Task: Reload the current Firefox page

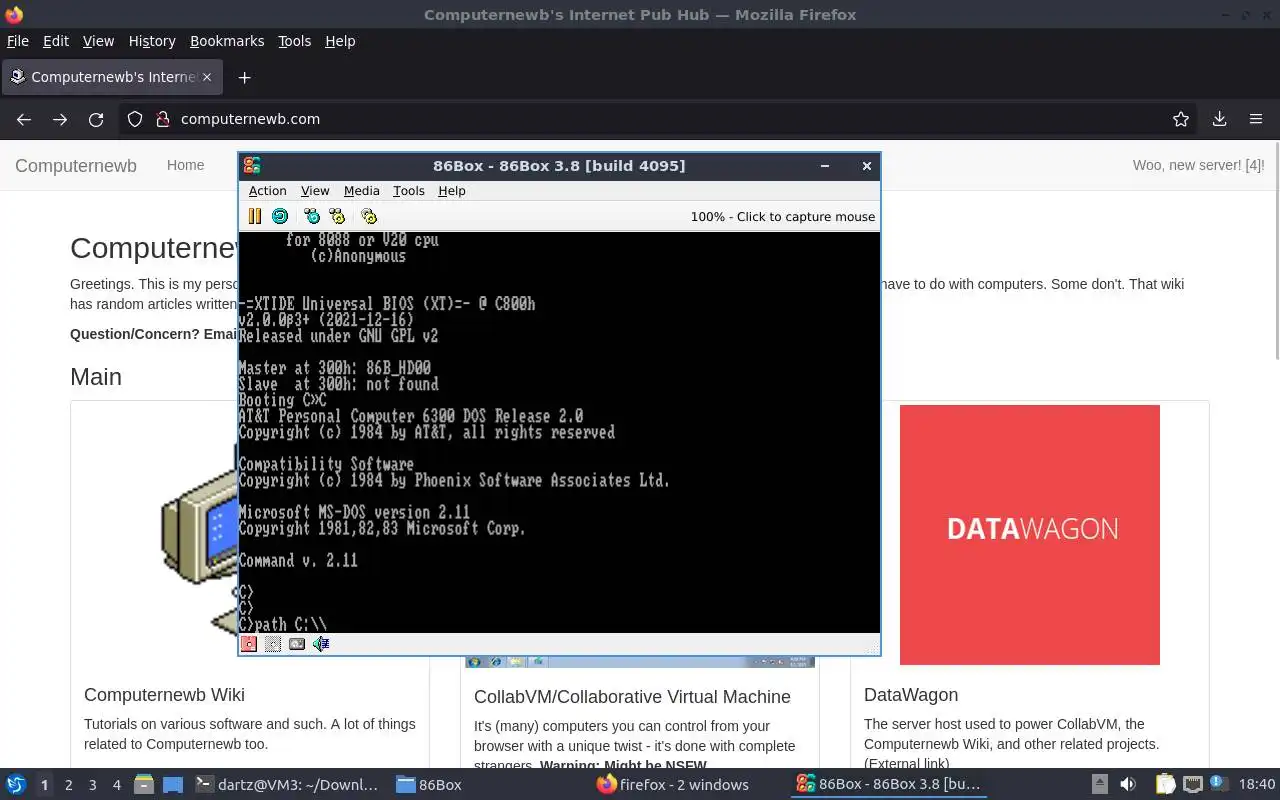Action: 96,119
